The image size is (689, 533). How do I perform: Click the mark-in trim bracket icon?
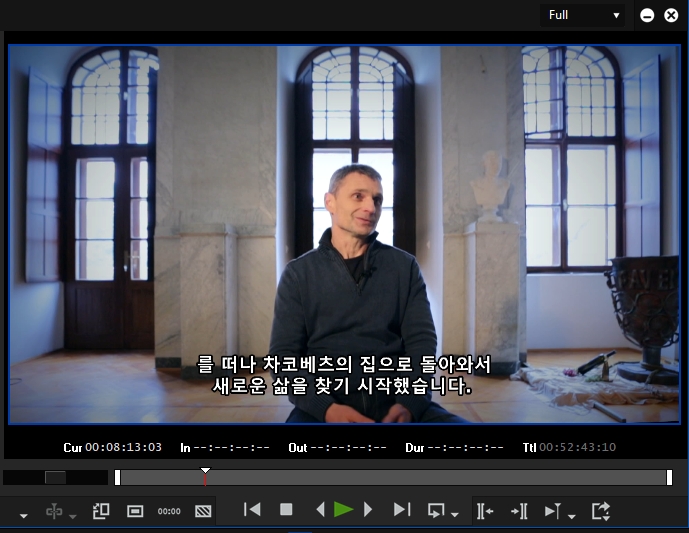click(x=485, y=511)
